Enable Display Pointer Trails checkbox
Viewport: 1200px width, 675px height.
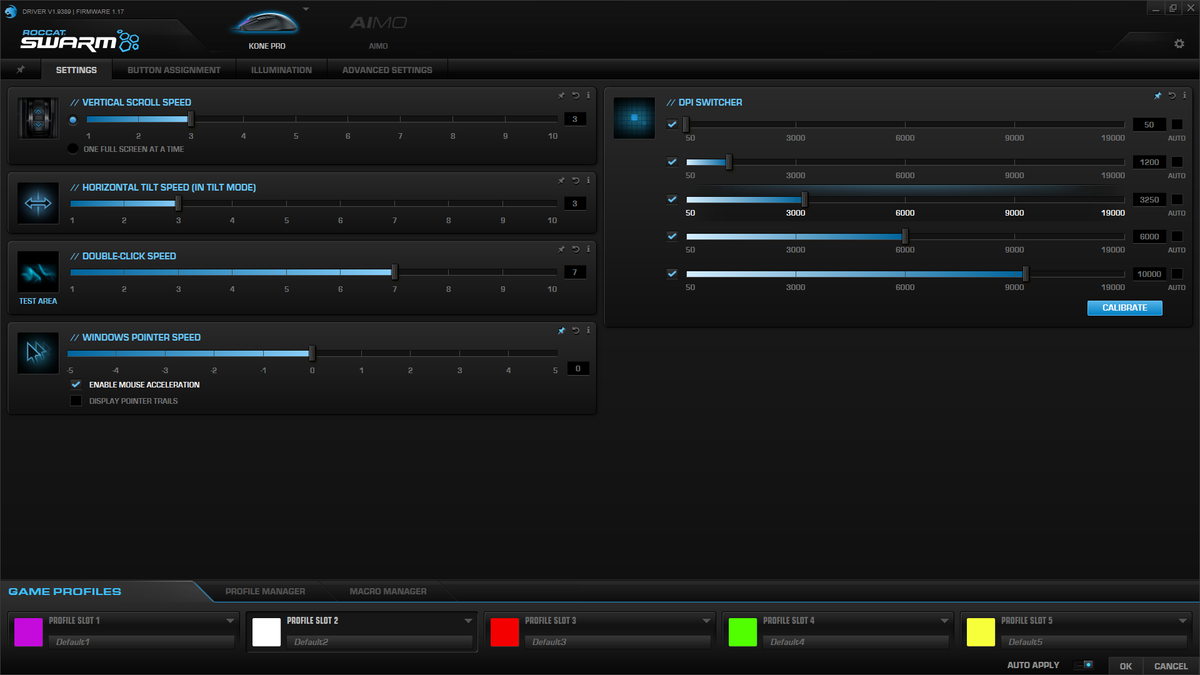75,401
